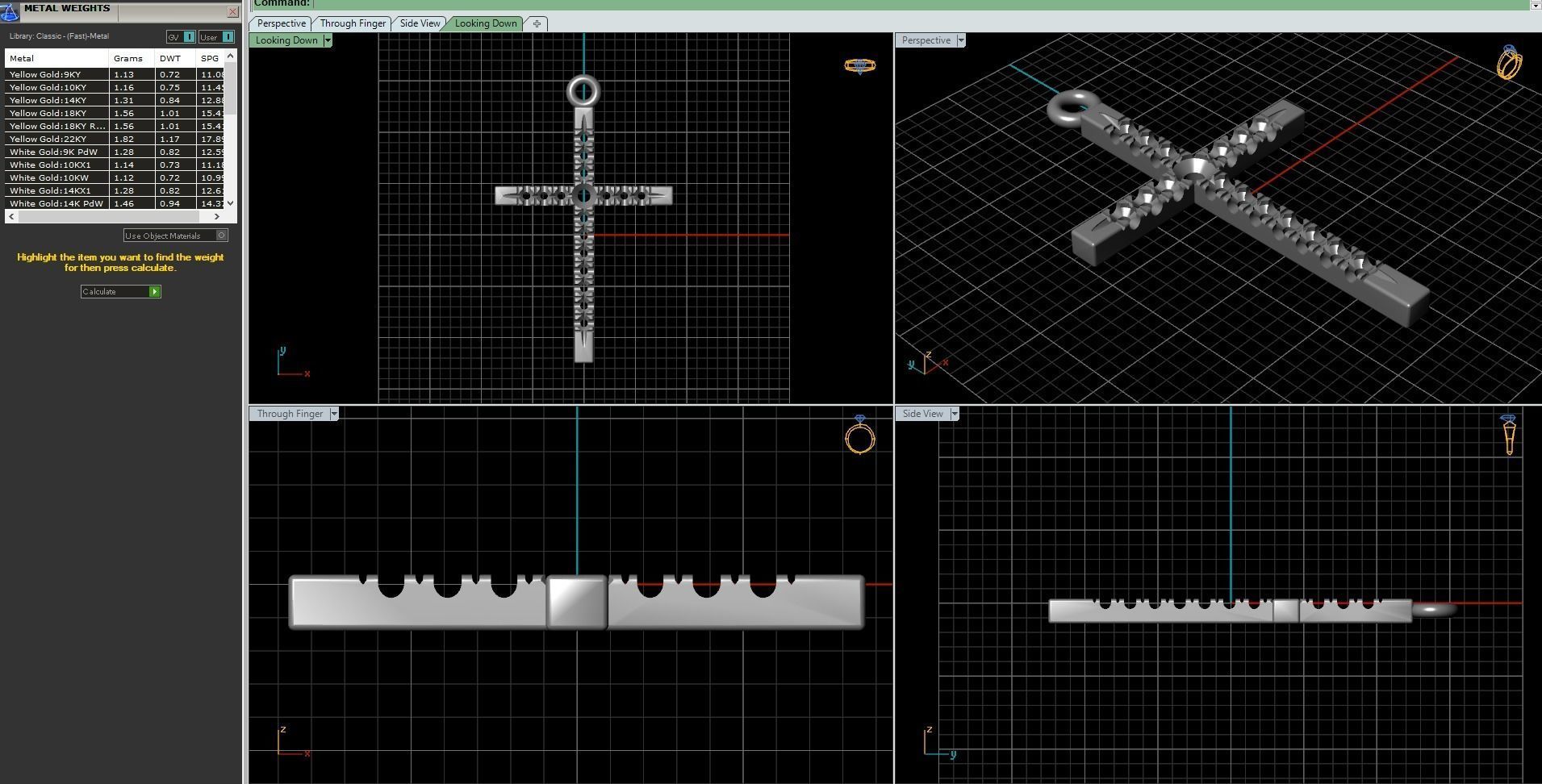Open the Side View viewport dropdown arrow
This screenshot has height=784, width=1542.
(x=955, y=414)
